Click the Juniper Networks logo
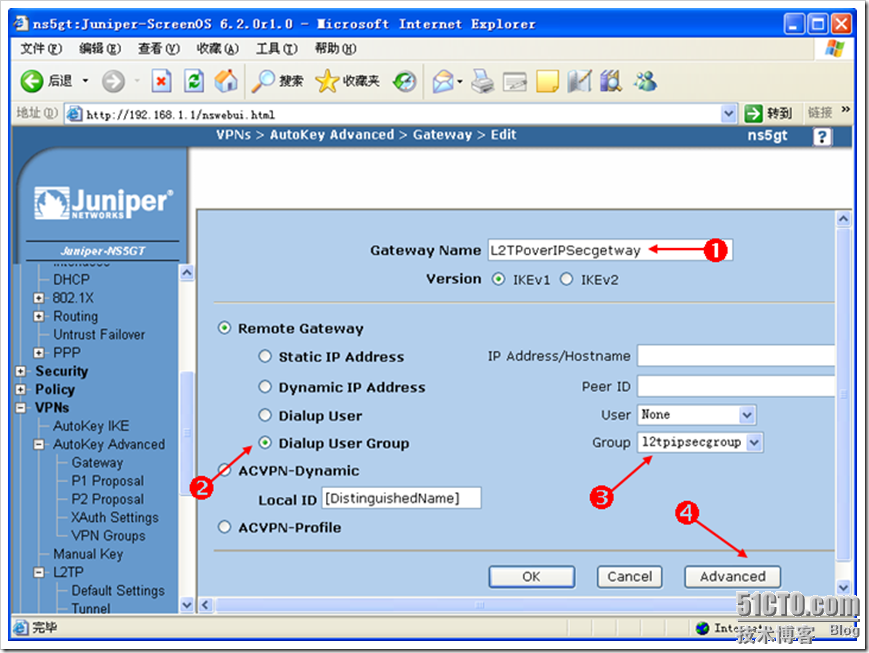This screenshot has width=869, height=653. click(104, 203)
